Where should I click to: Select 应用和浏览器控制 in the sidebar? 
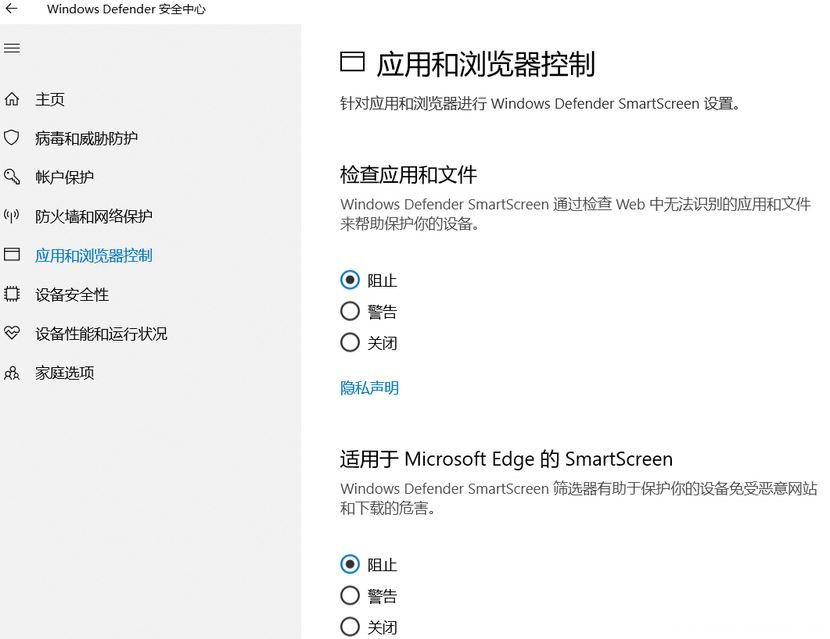94,255
